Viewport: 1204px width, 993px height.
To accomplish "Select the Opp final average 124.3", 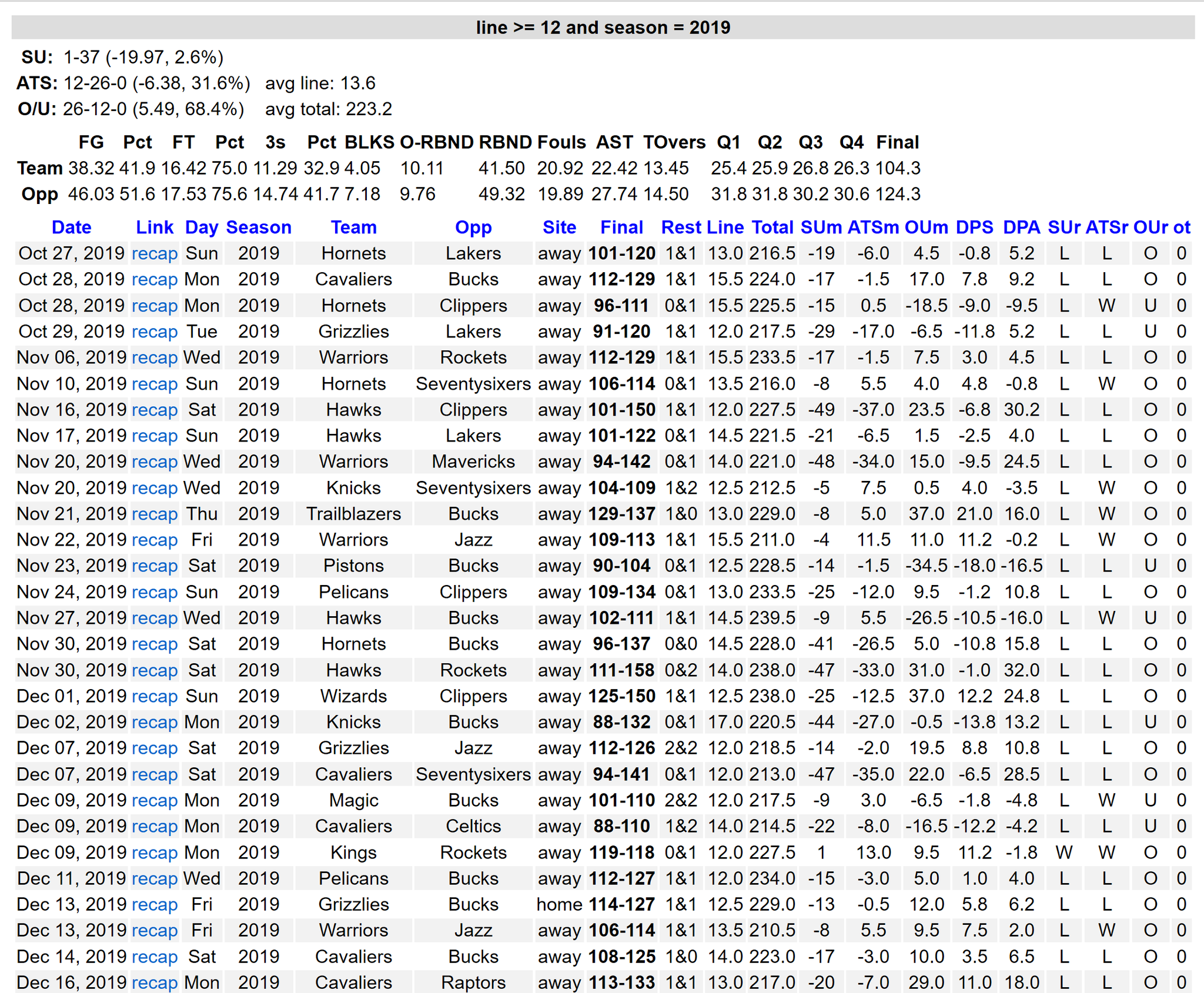I will click(898, 194).
